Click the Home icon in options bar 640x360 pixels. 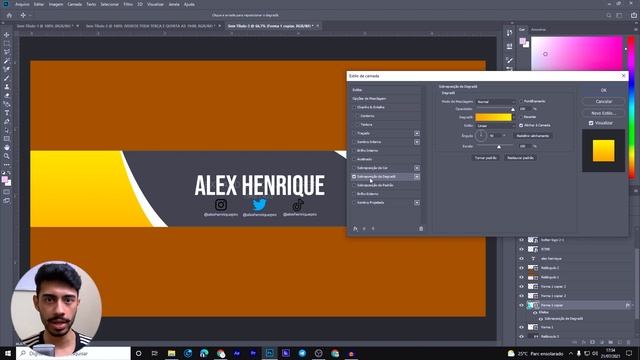[9, 15]
